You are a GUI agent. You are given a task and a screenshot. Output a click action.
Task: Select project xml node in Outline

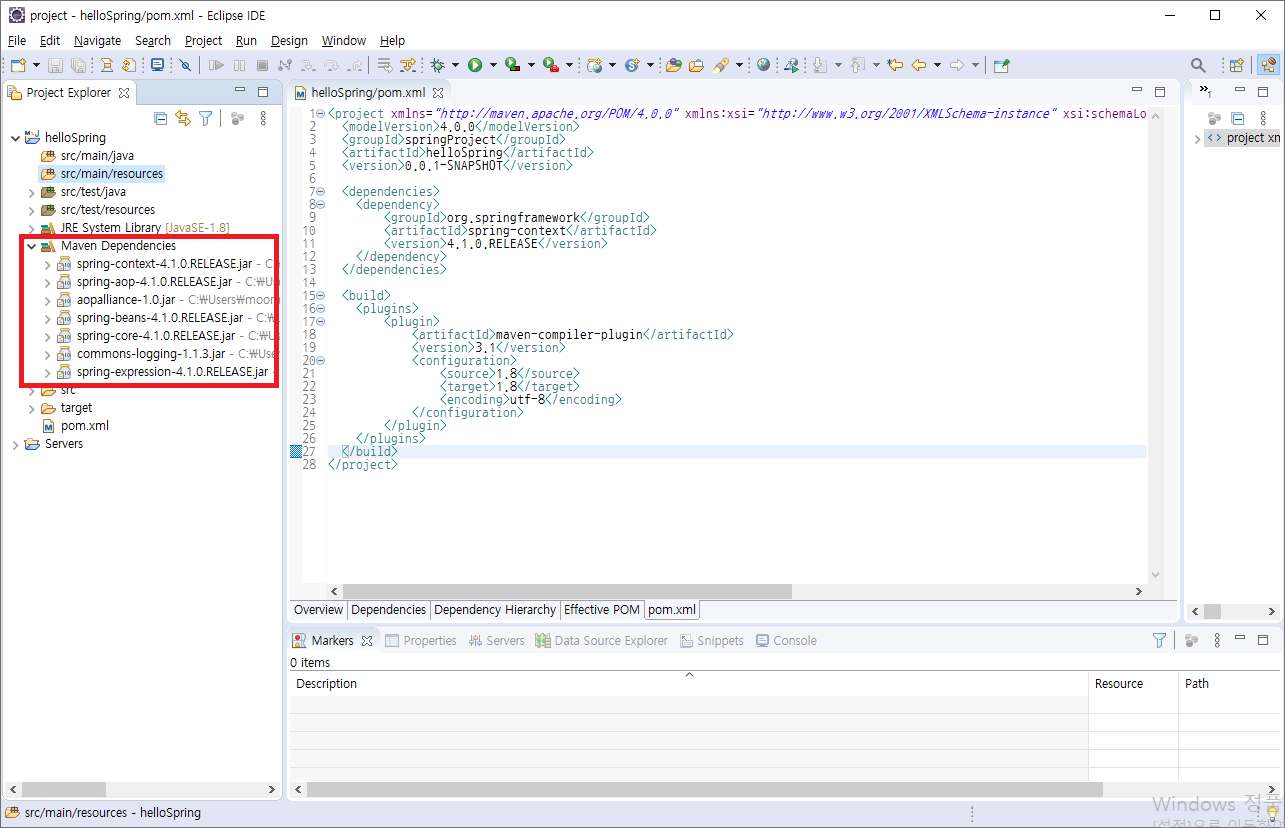1243,138
